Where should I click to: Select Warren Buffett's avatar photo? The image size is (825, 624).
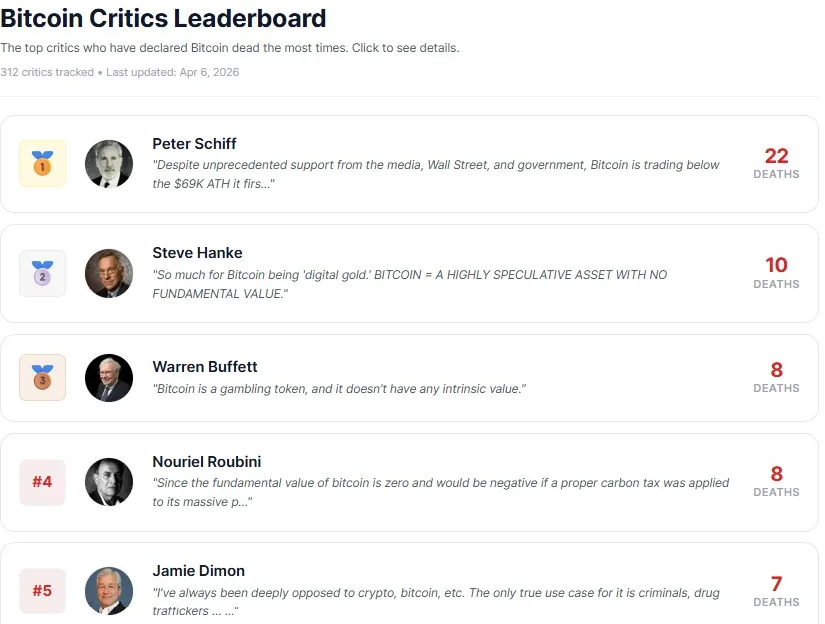(x=109, y=378)
